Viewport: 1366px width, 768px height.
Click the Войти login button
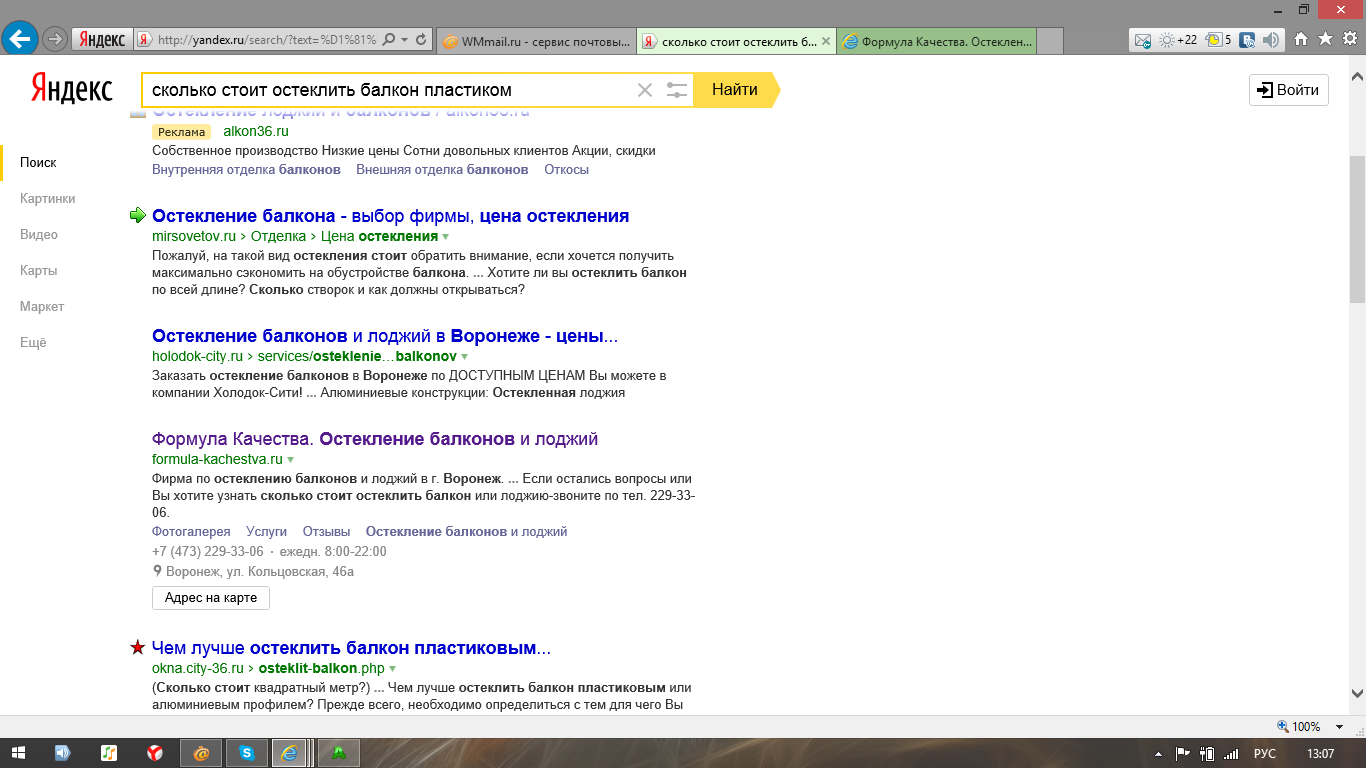[1289, 90]
